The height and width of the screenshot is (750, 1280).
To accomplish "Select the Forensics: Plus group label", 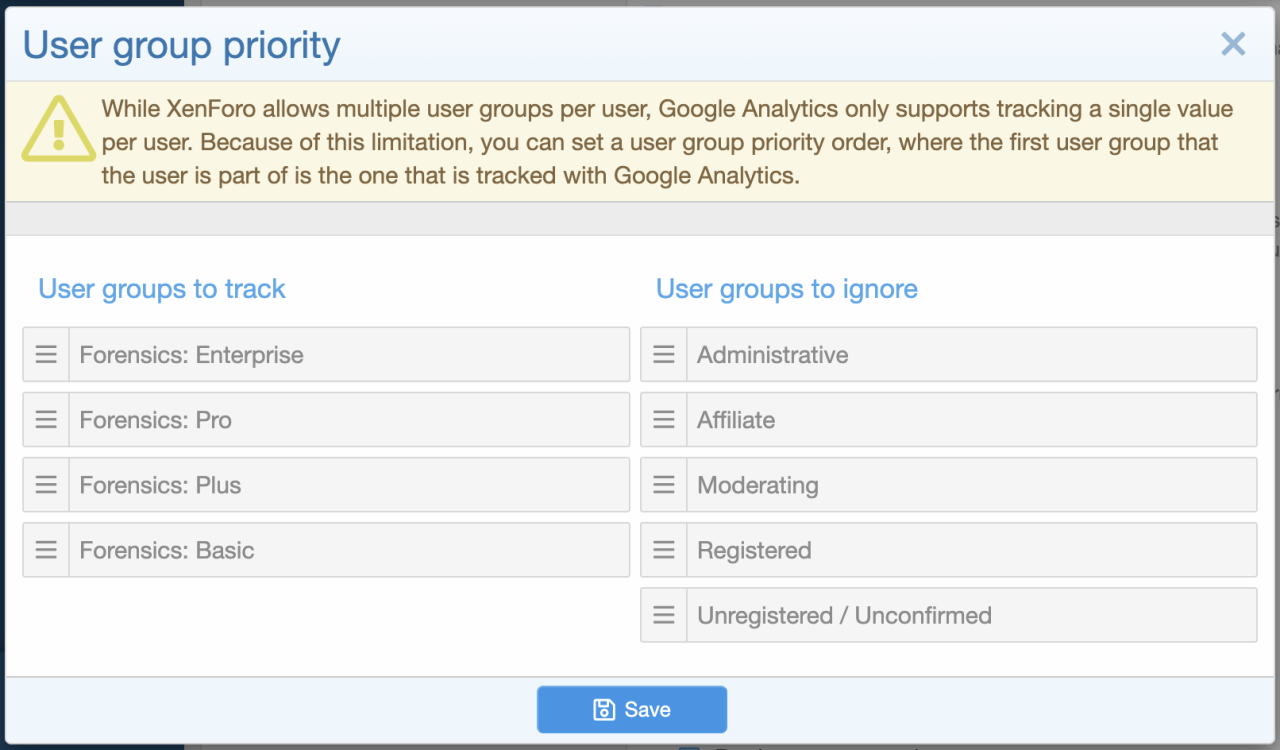I will (x=161, y=485).
